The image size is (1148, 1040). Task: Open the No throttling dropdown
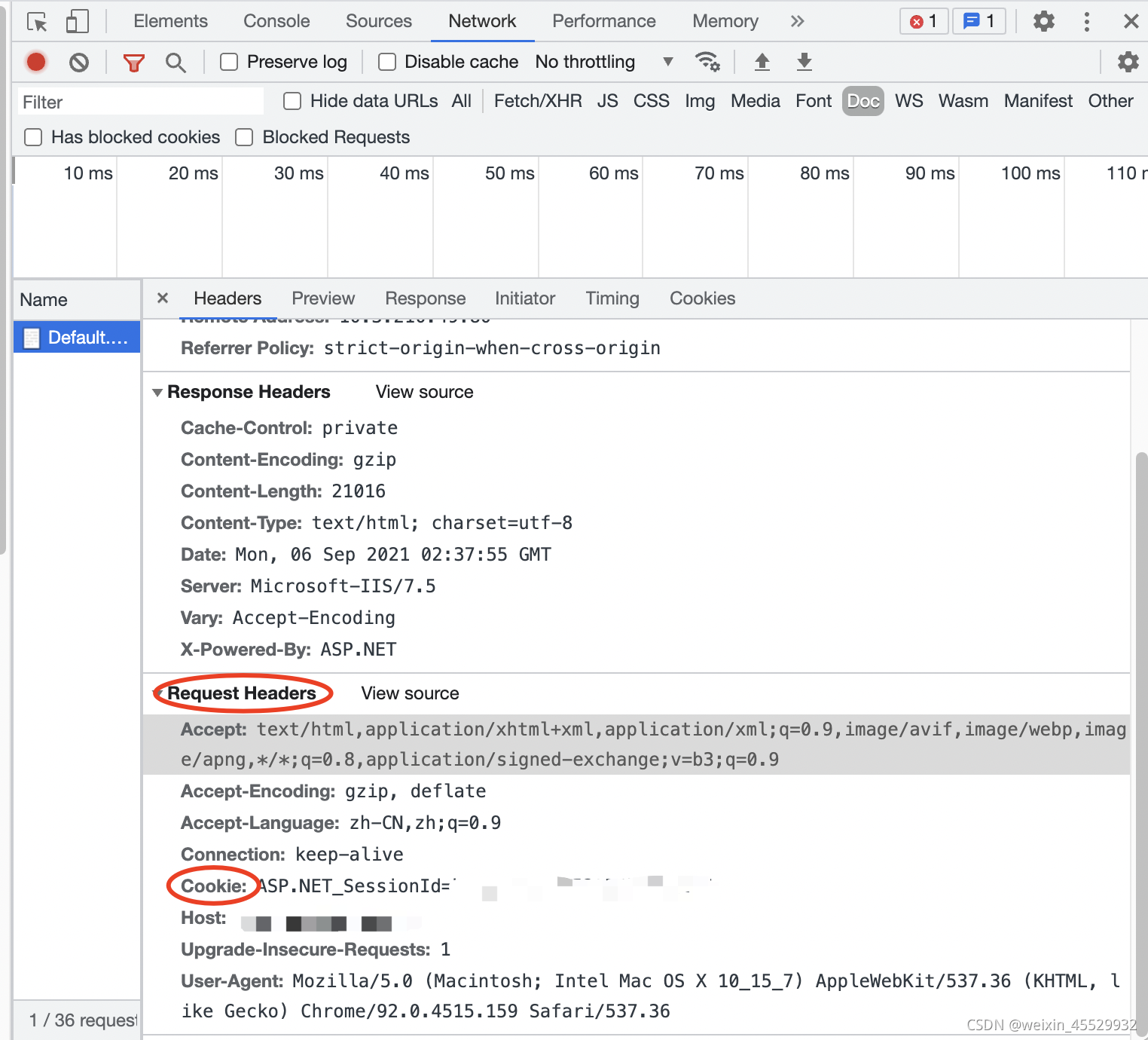click(604, 62)
